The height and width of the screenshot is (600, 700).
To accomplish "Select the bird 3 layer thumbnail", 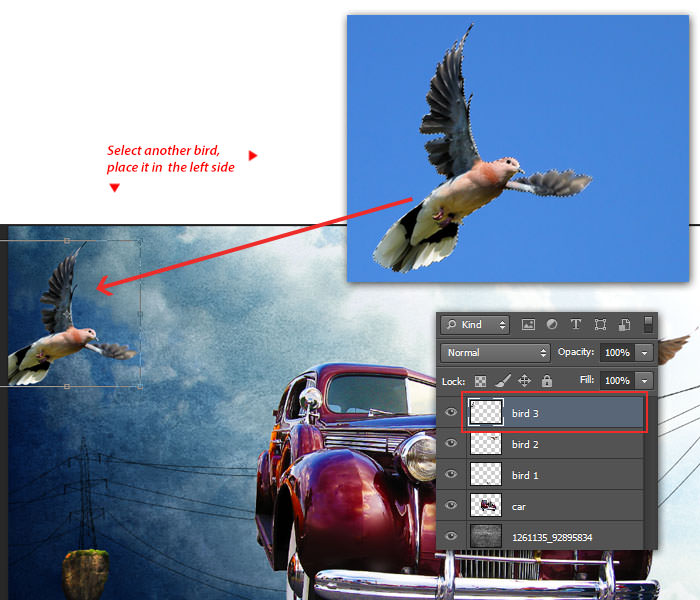I will (486, 412).
